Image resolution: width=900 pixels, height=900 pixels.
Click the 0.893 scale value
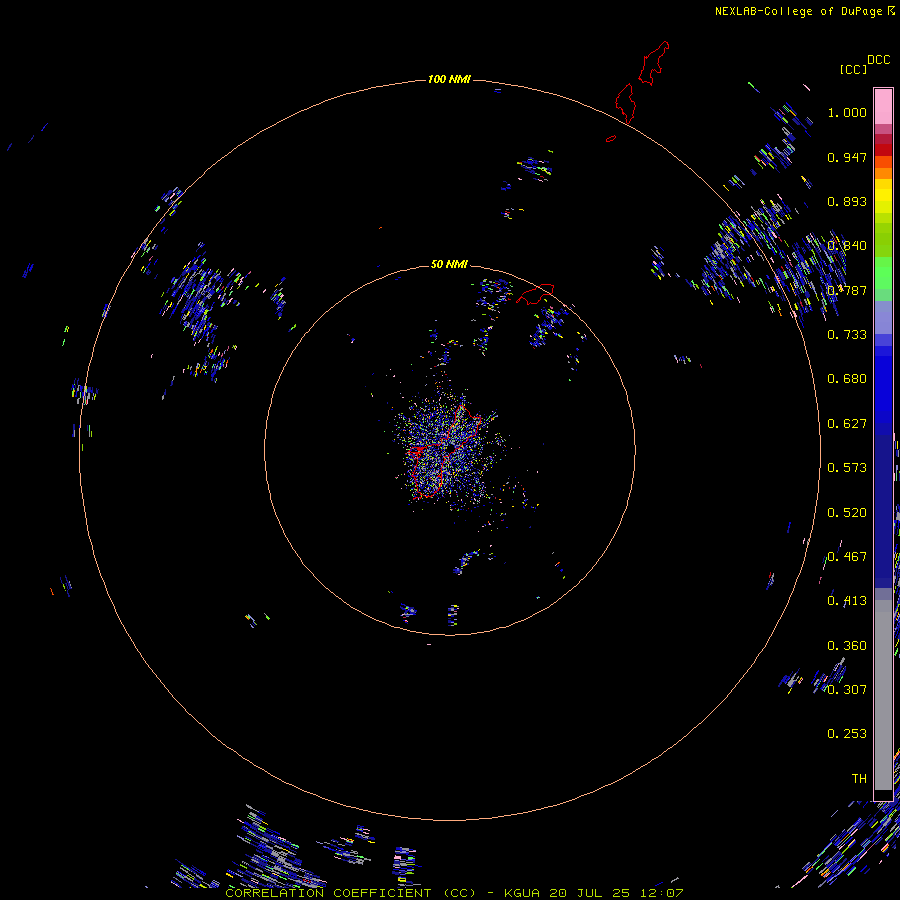847,201
